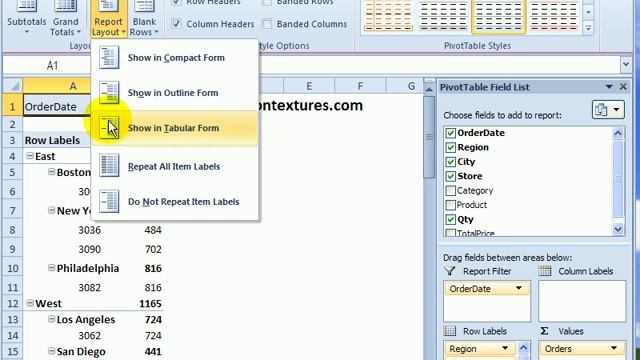Screen dimensions: 640x360
Task: Select the cell with store 3090
Action: tap(73, 249)
